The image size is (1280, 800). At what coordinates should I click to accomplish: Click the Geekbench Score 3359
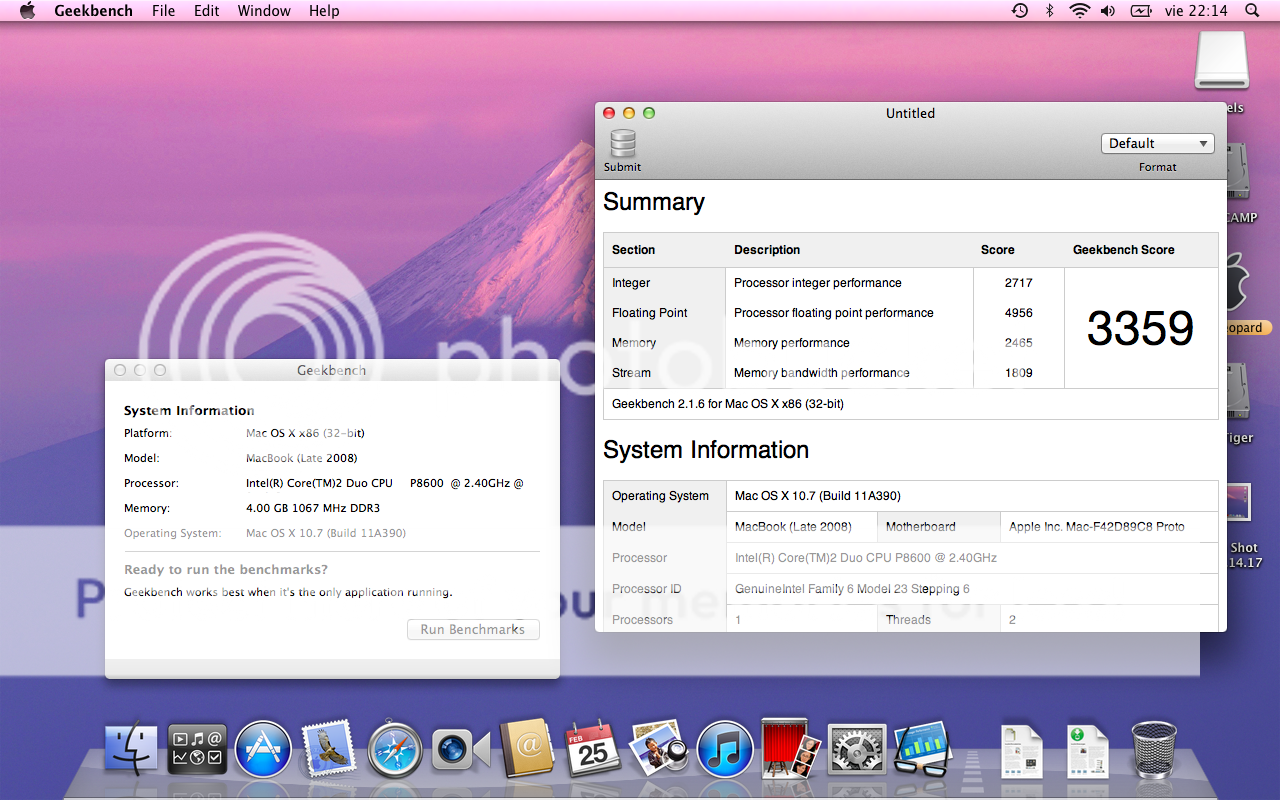tap(1140, 328)
